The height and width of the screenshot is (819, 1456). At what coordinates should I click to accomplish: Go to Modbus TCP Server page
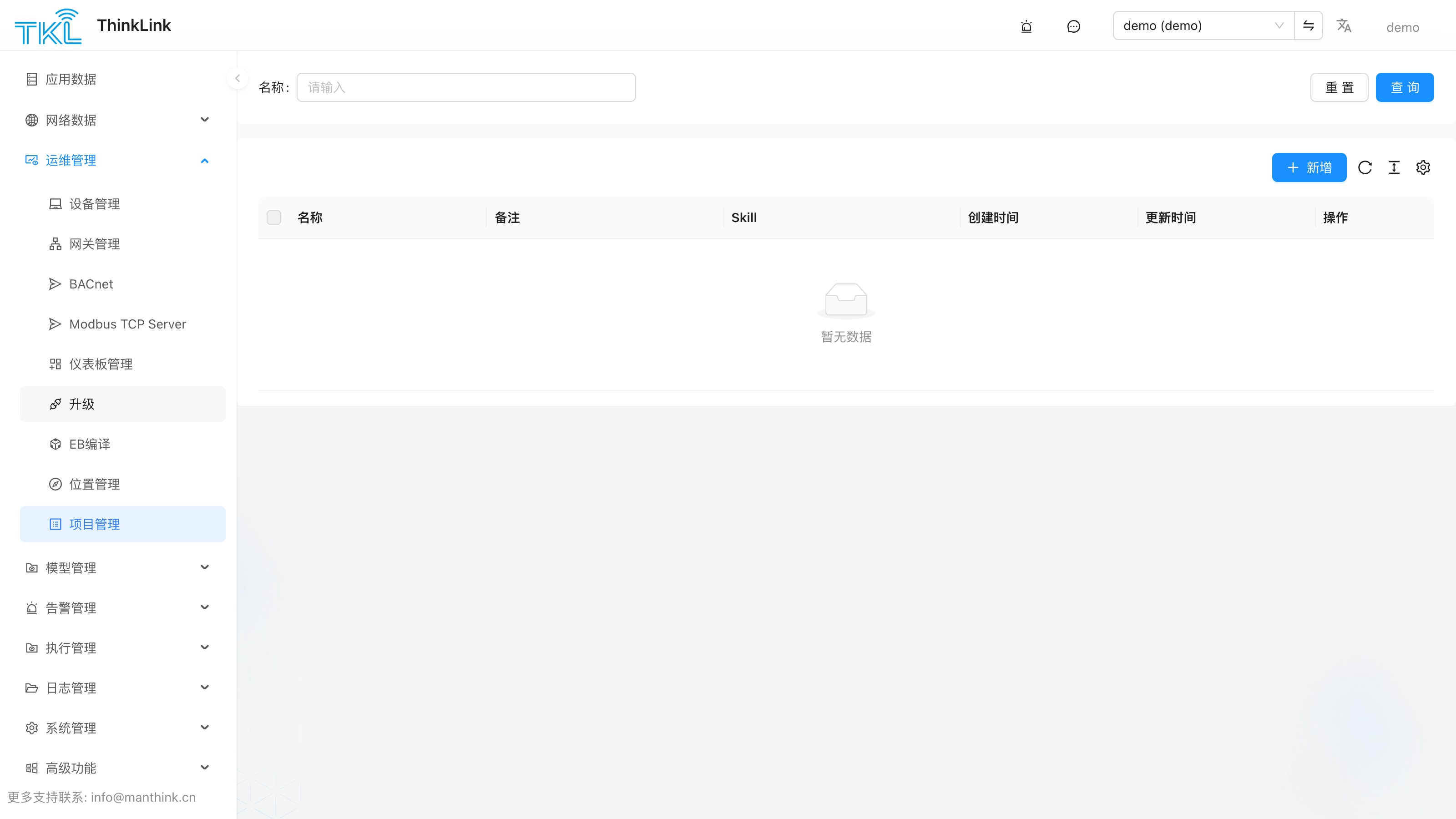pos(123,324)
